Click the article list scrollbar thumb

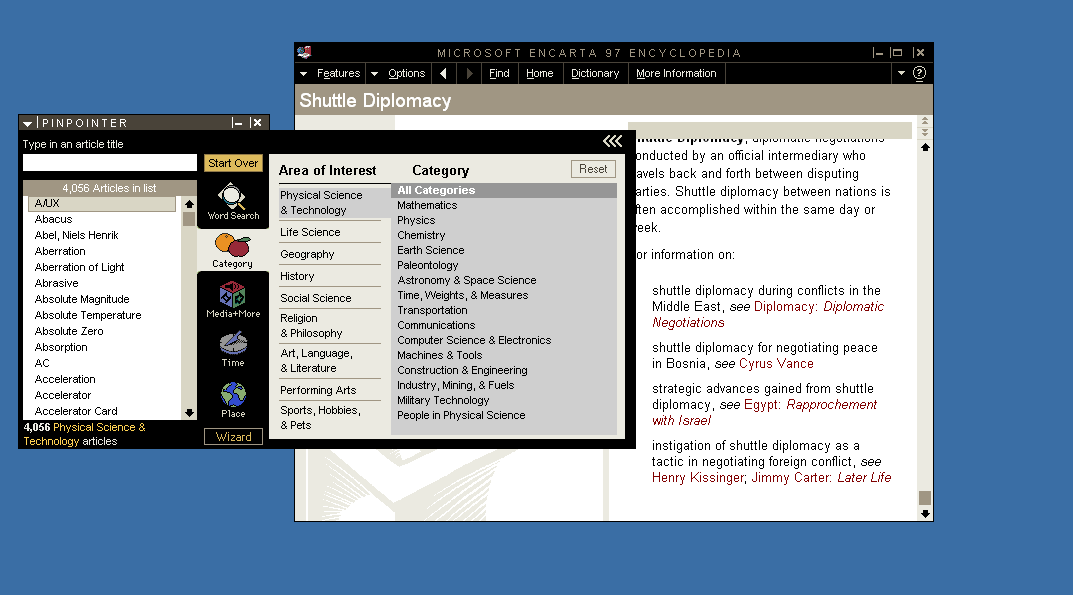189,219
